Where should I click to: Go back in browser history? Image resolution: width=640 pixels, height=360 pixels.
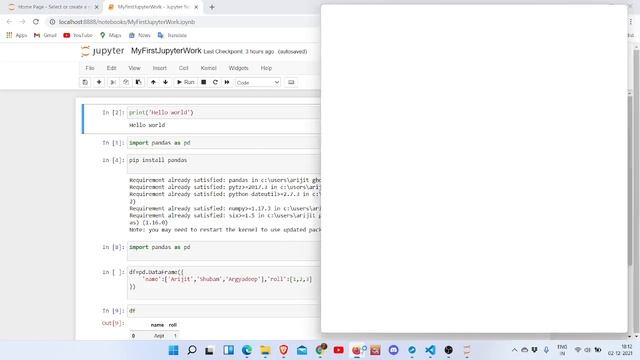9,22
